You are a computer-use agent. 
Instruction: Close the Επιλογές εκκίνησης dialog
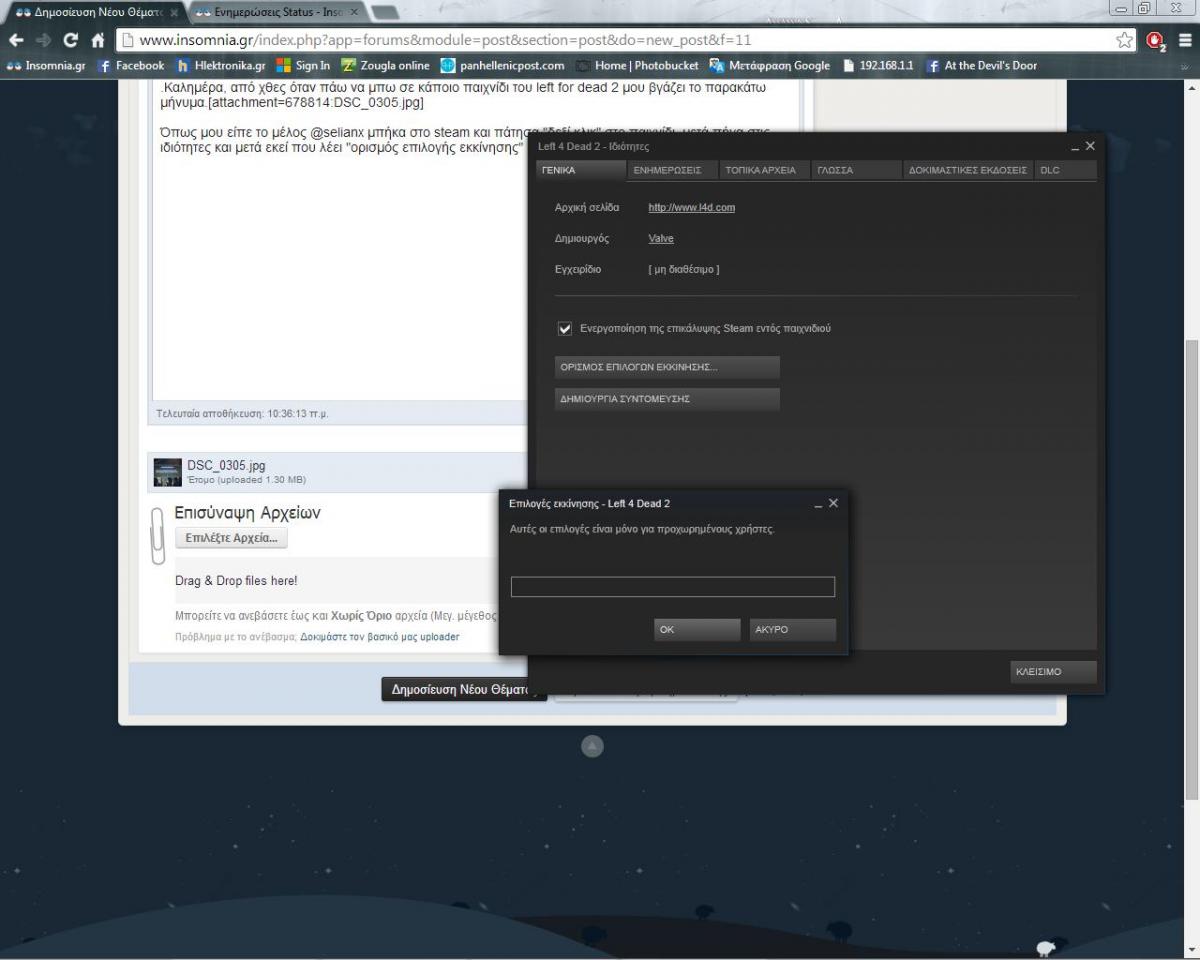(x=834, y=503)
